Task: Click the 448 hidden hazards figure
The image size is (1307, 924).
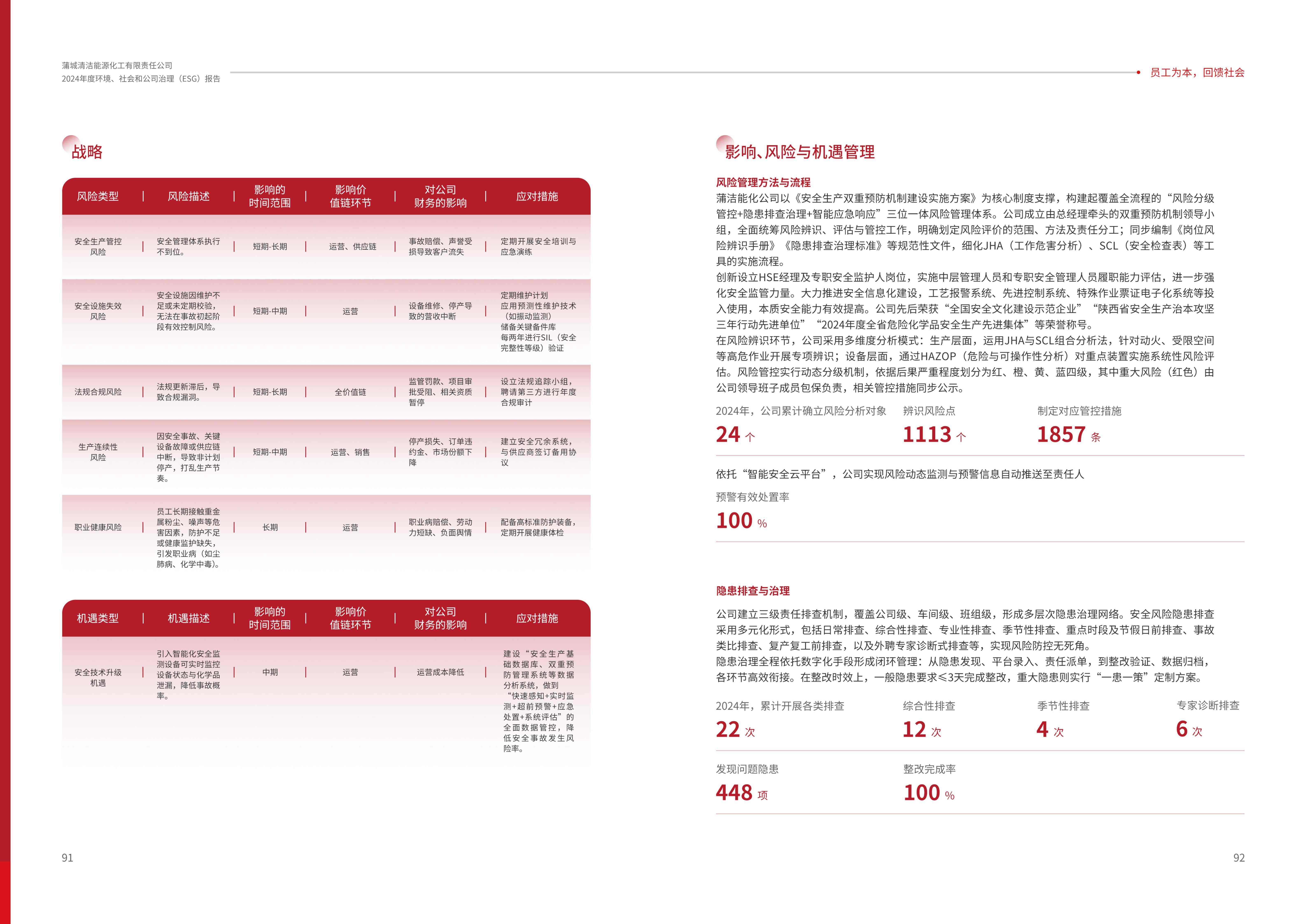Action: [734, 792]
